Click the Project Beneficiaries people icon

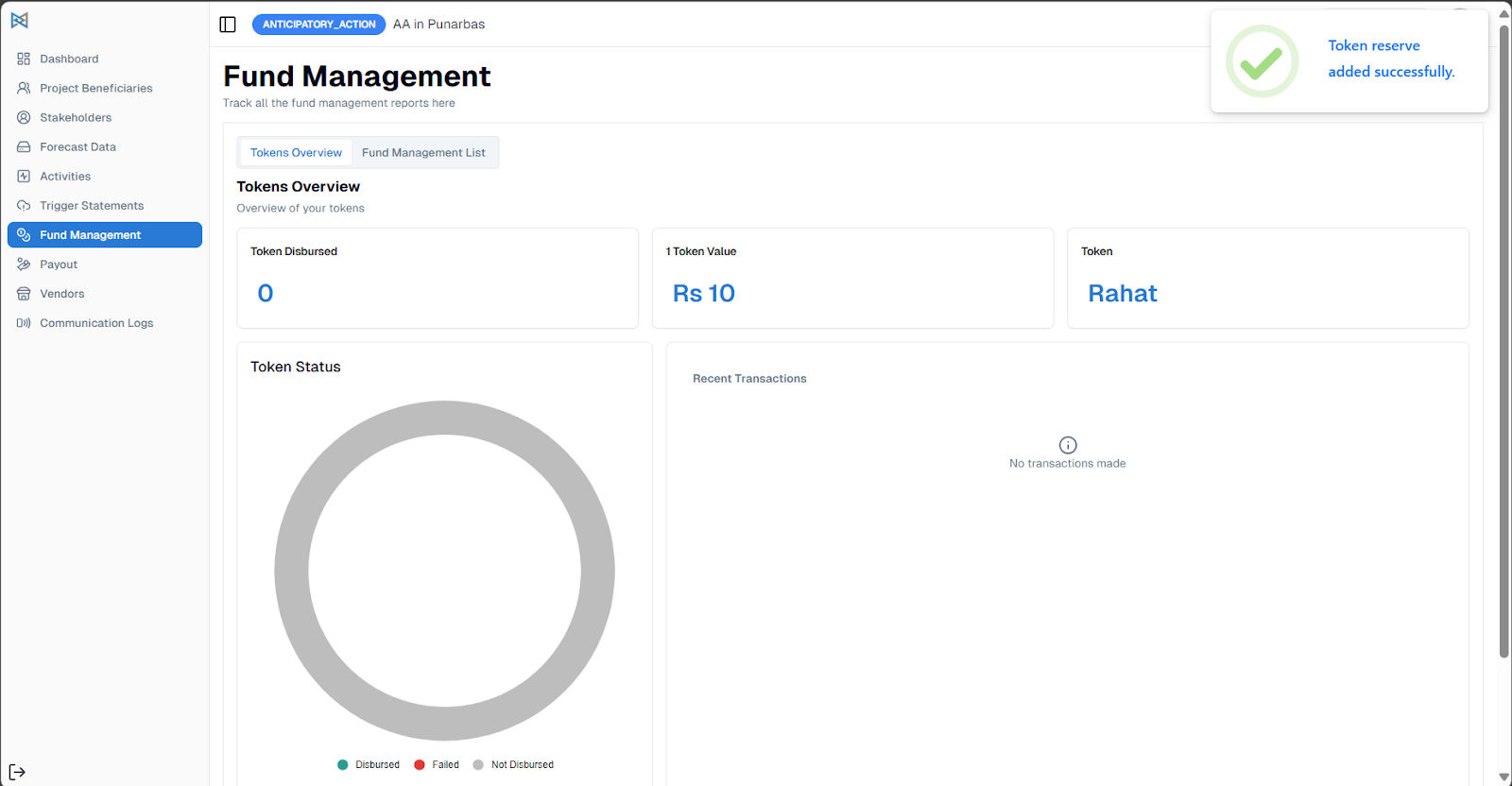pos(24,88)
